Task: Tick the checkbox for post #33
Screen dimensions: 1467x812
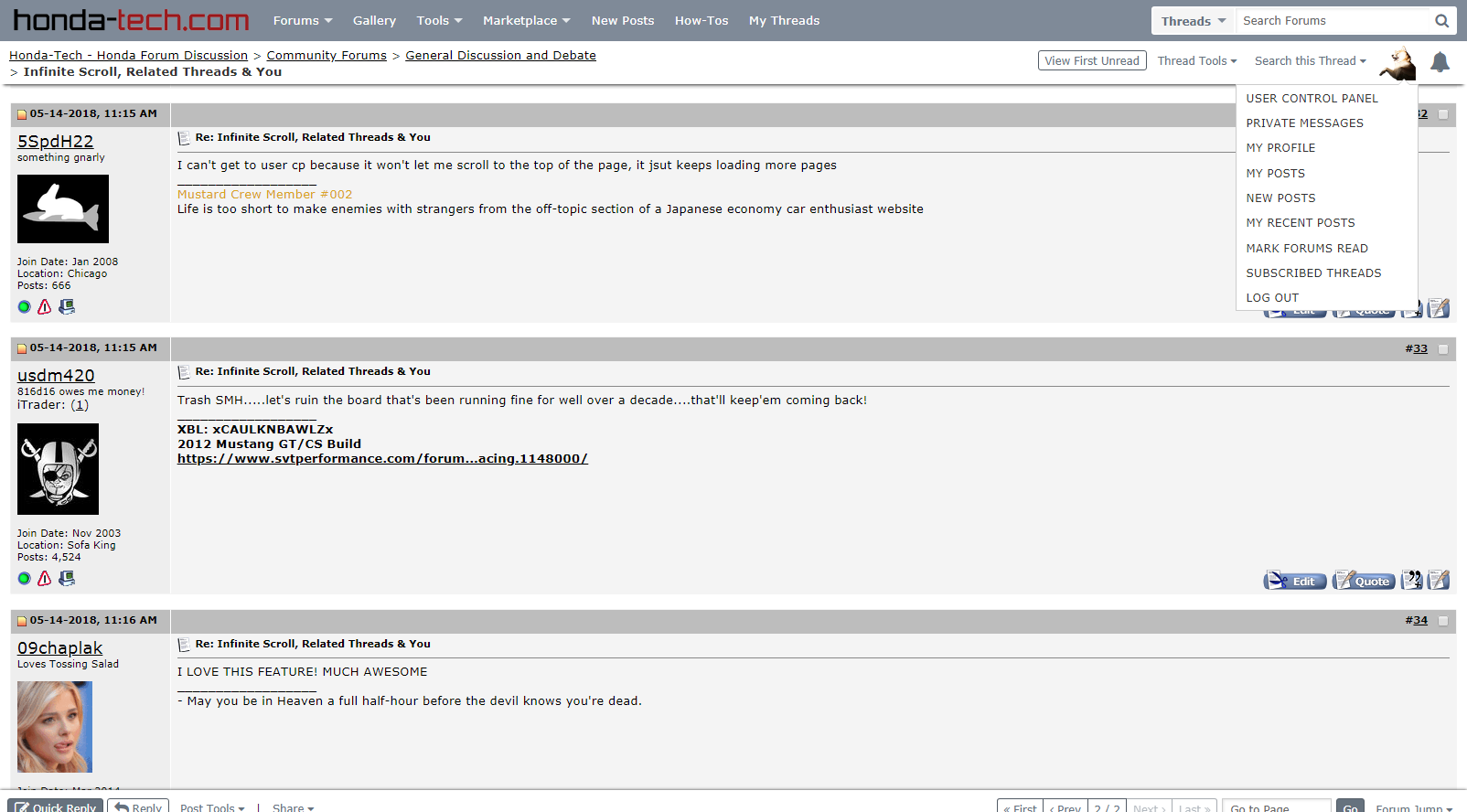Action: coord(1443,349)
